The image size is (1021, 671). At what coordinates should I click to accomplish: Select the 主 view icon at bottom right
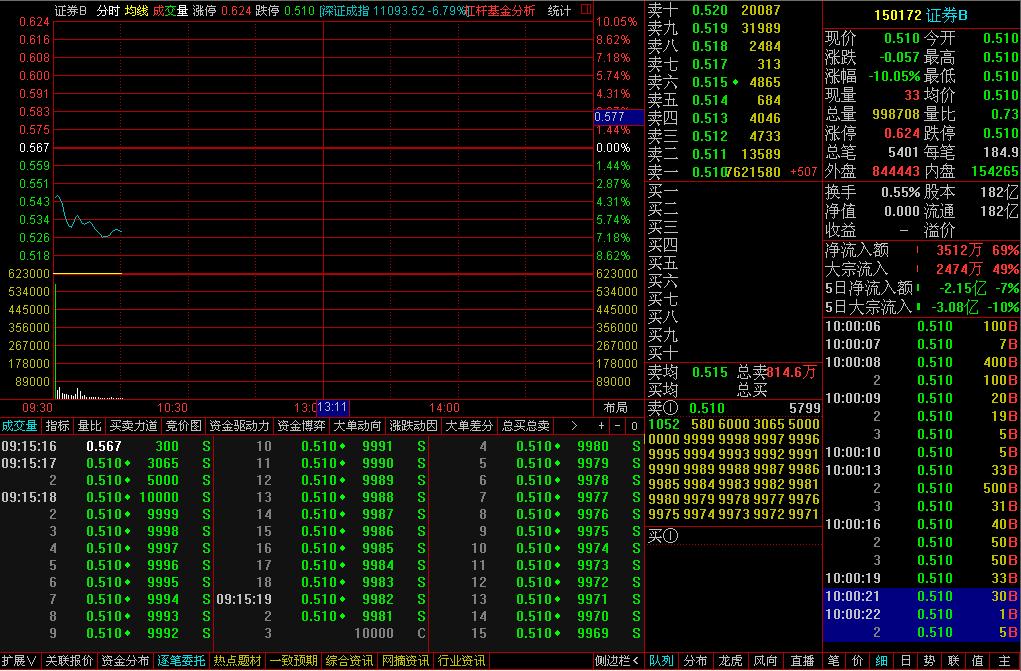(x=1004, y=661)
